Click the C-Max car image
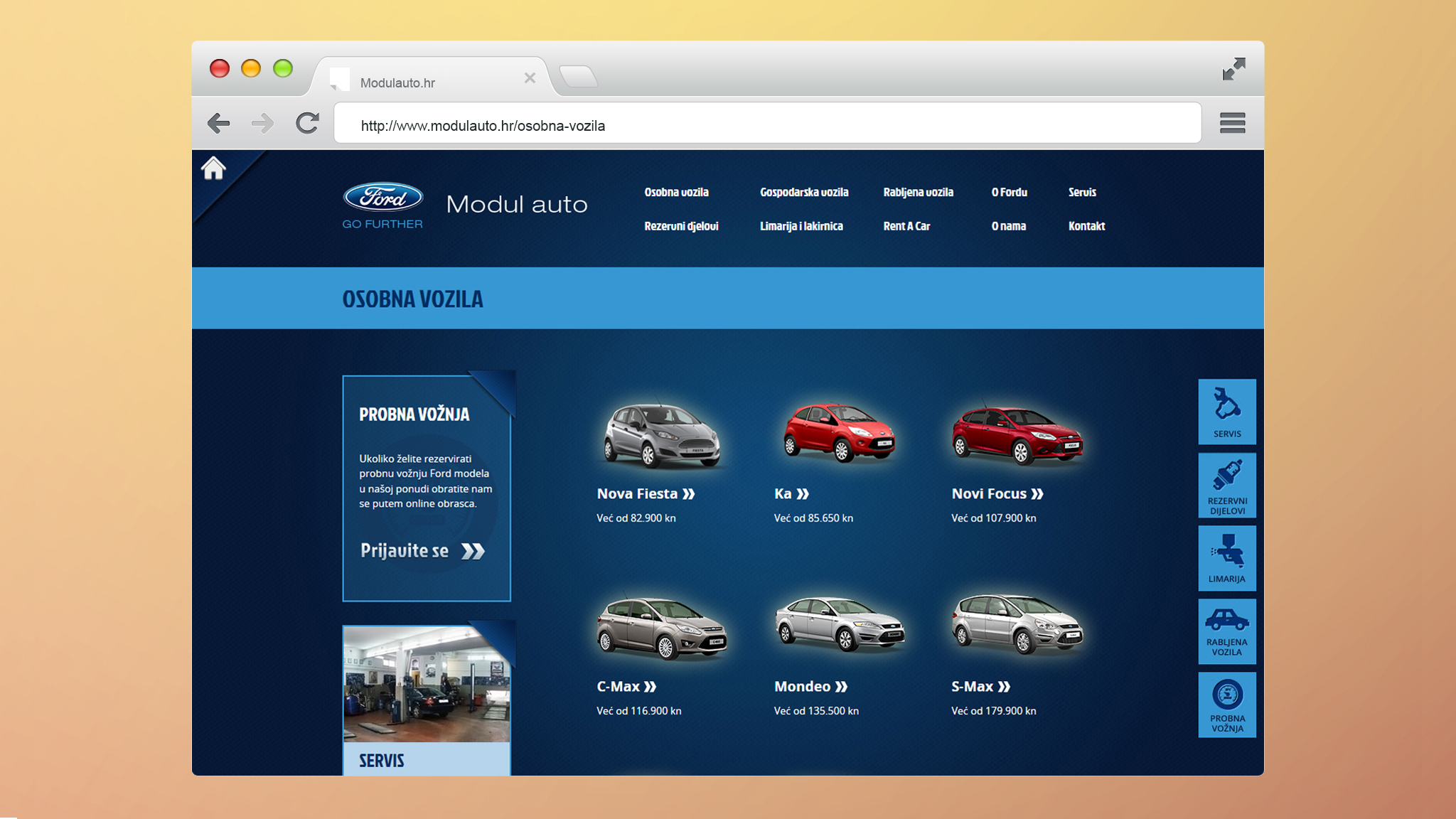The height and width of the screenshot is (819, 1456). pos(661,627)
